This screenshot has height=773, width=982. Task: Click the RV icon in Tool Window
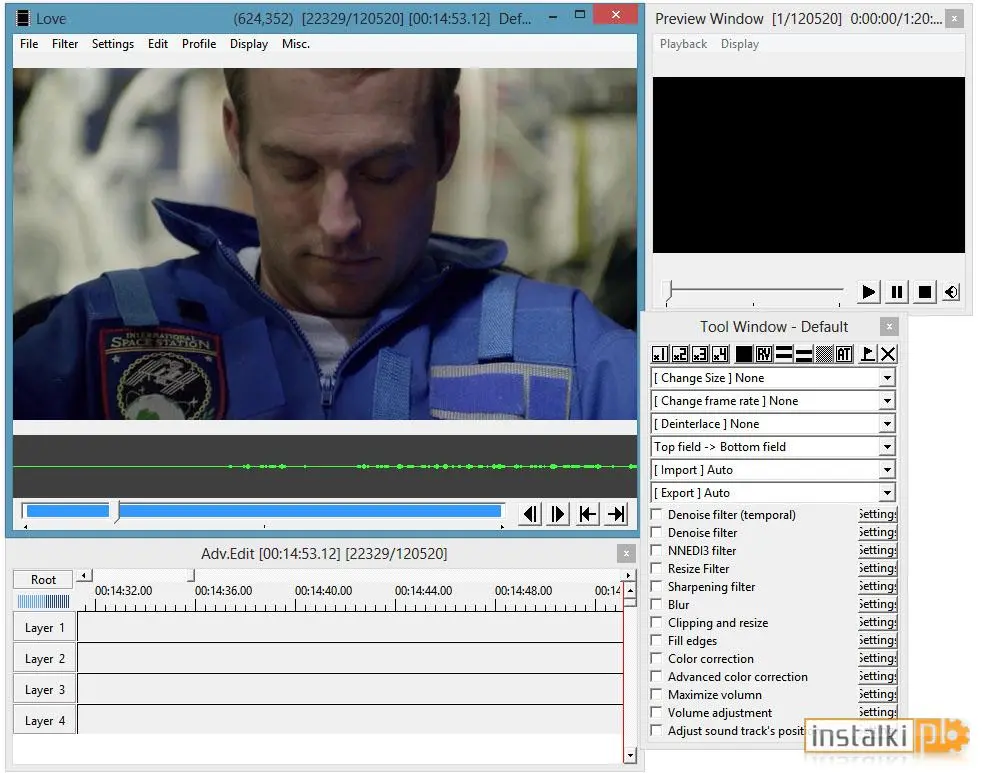click(x=763, y=355)
